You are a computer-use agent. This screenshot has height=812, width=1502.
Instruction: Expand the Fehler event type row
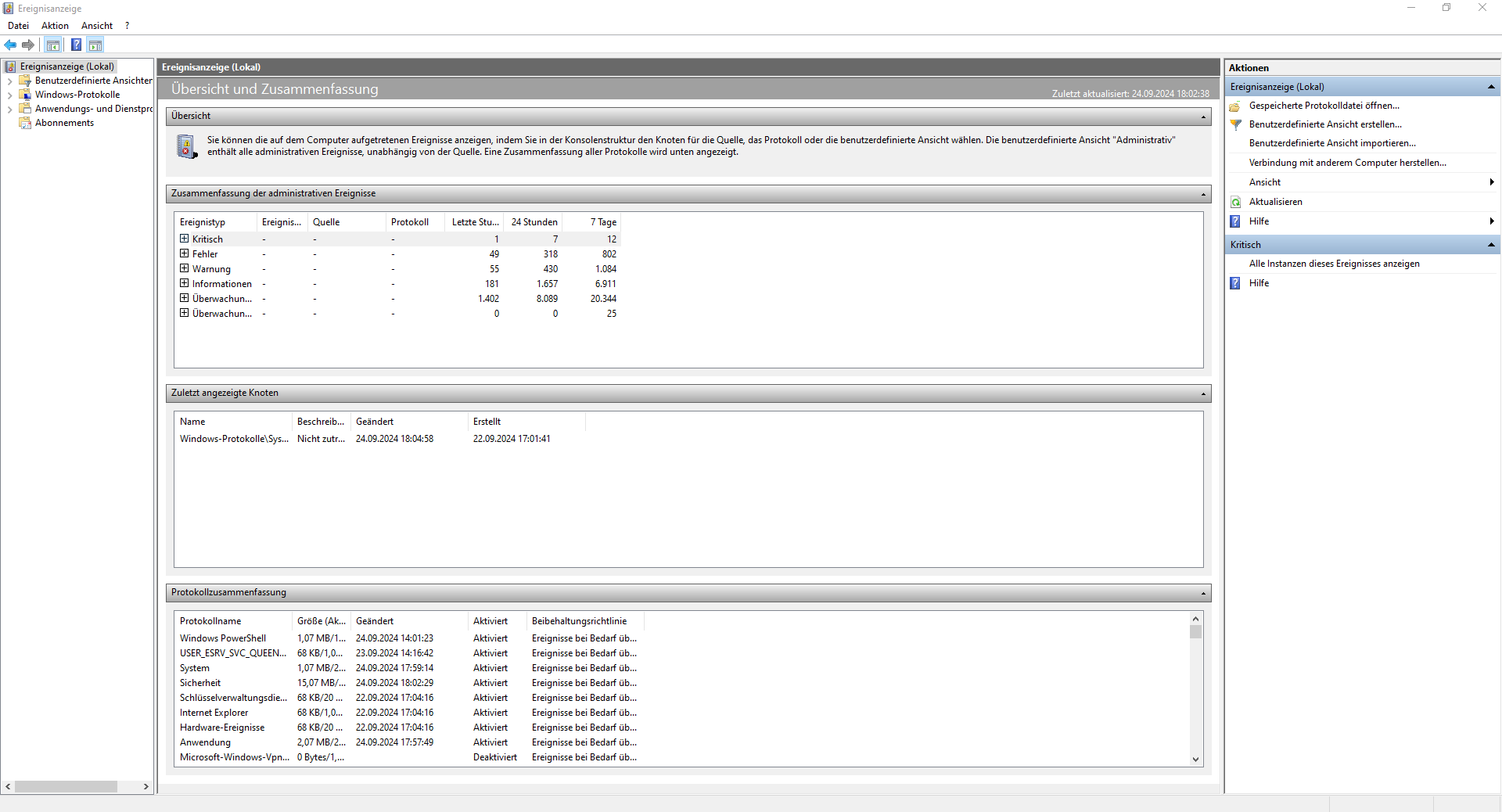[185, 253]
